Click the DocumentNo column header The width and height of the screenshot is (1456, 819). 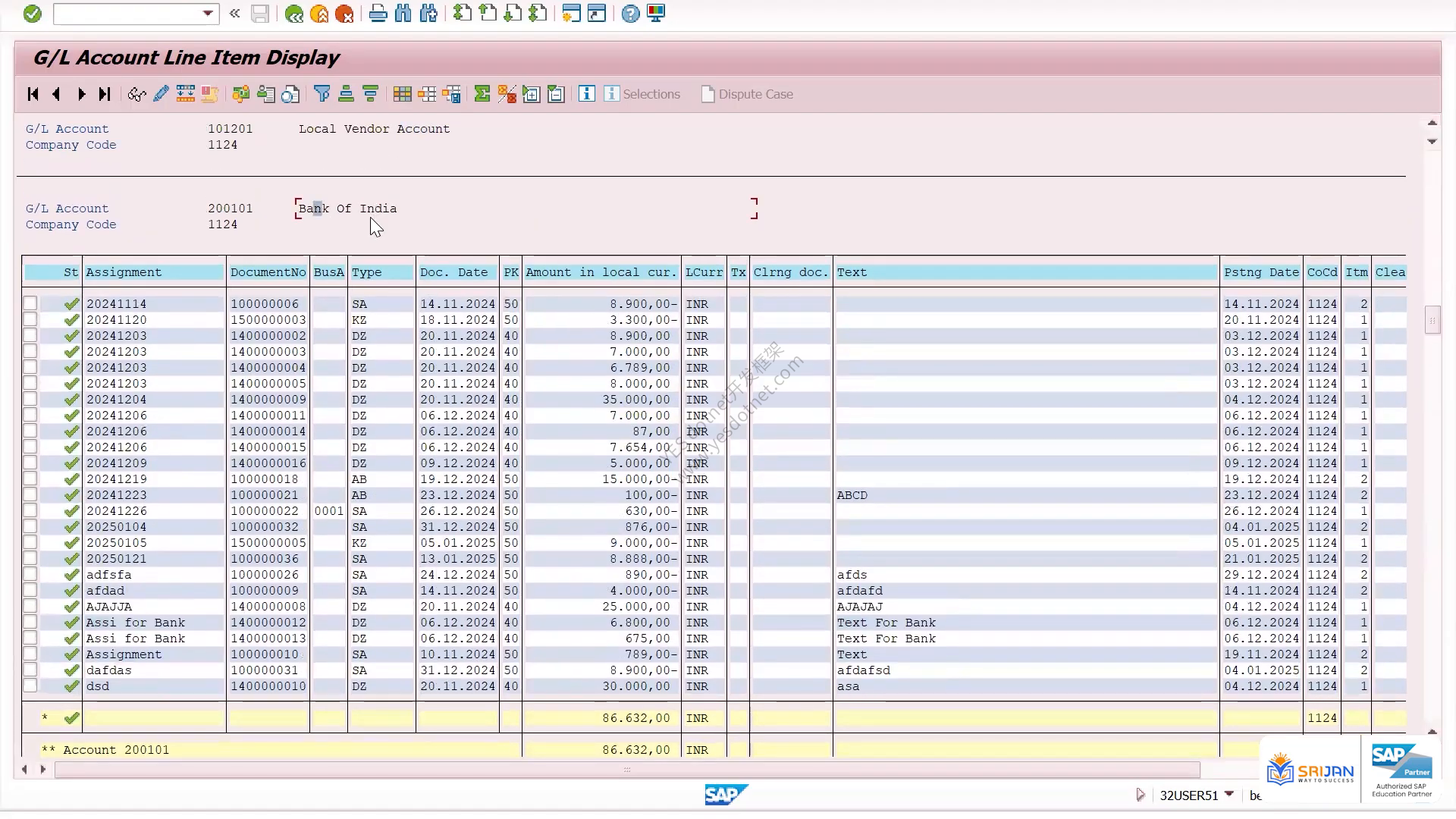point(268,272)
